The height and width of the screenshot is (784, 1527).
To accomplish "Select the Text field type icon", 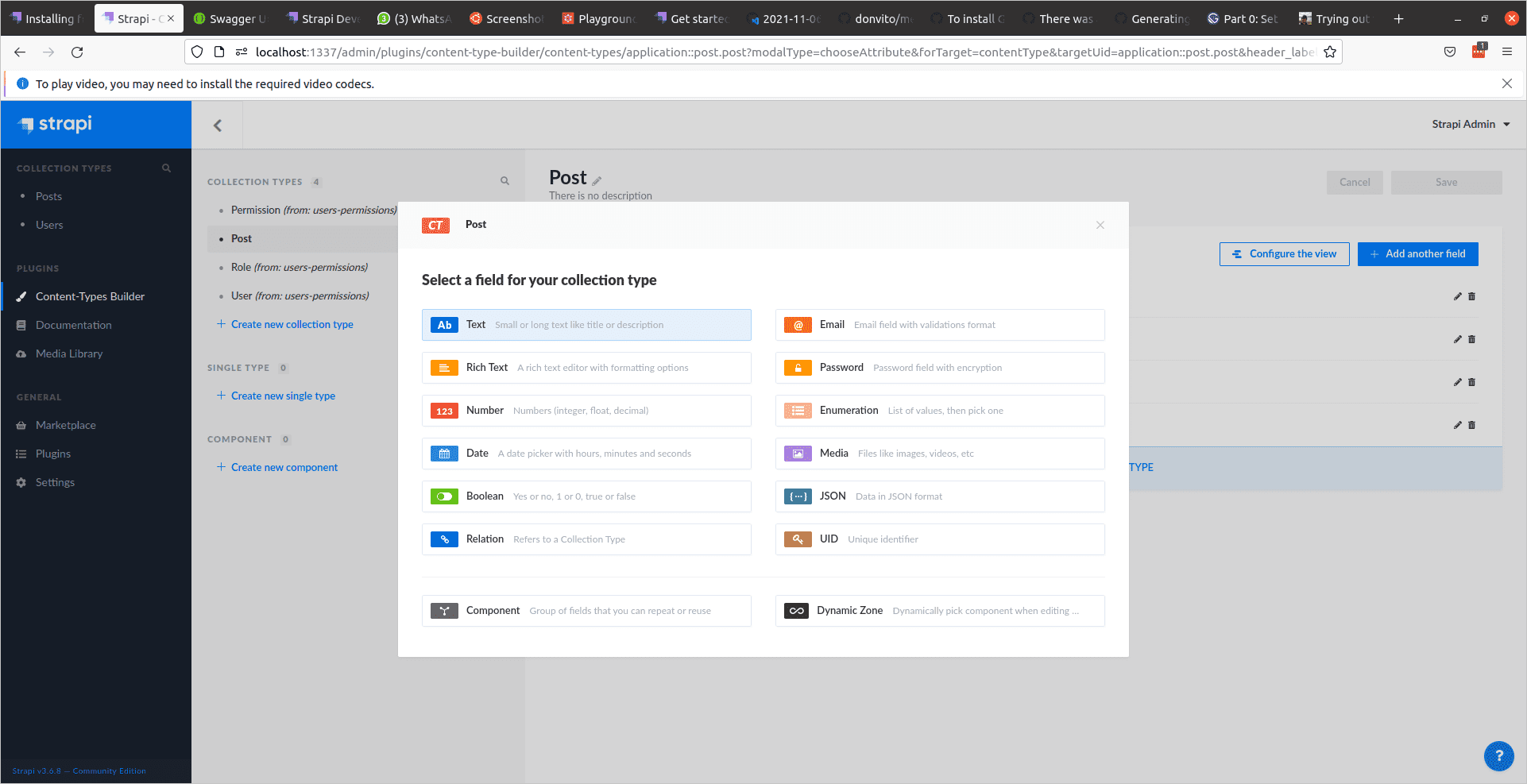I will point(444,325).
